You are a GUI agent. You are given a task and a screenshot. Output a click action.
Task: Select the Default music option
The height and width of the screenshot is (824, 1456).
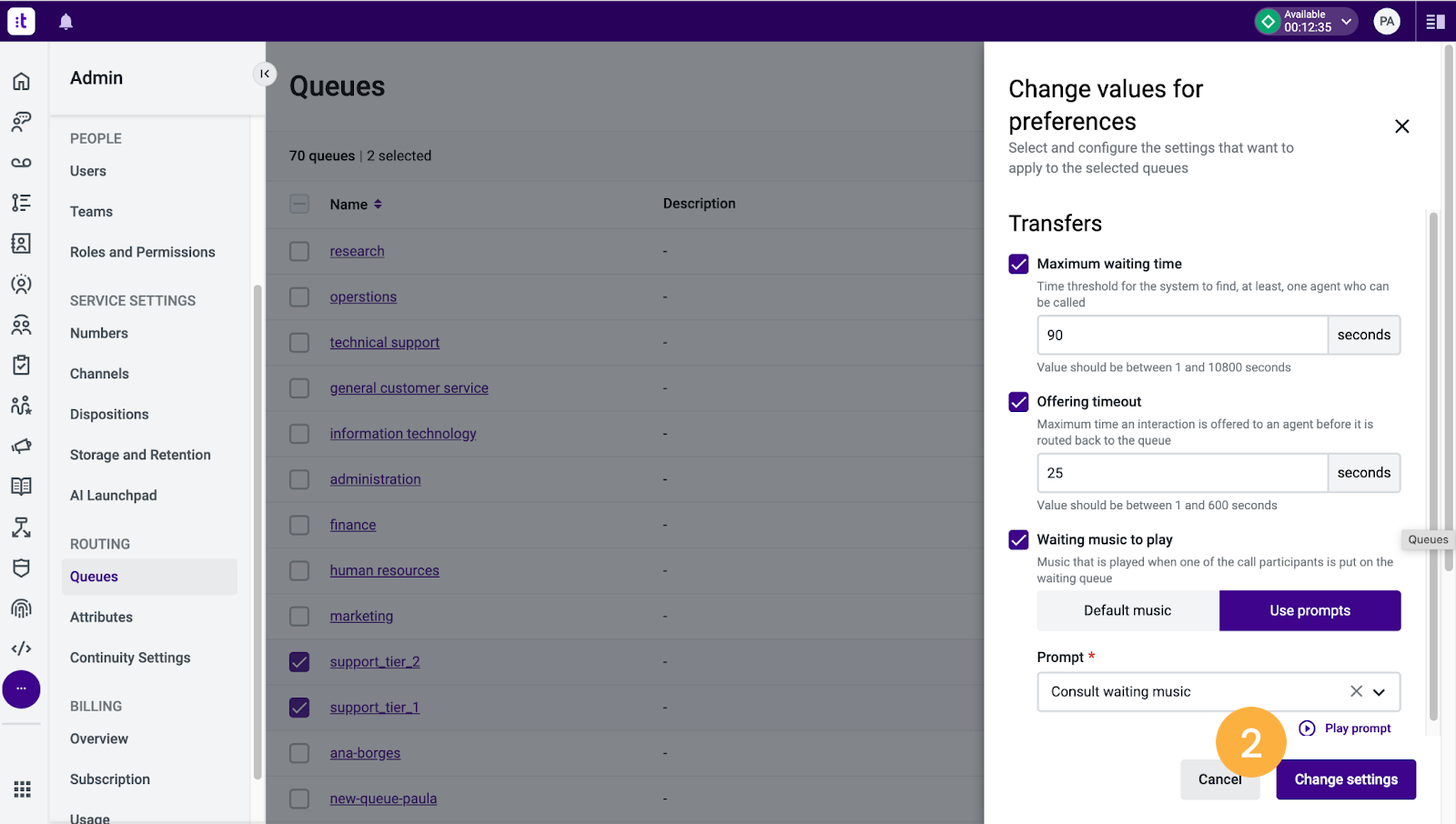(1127, 610)
